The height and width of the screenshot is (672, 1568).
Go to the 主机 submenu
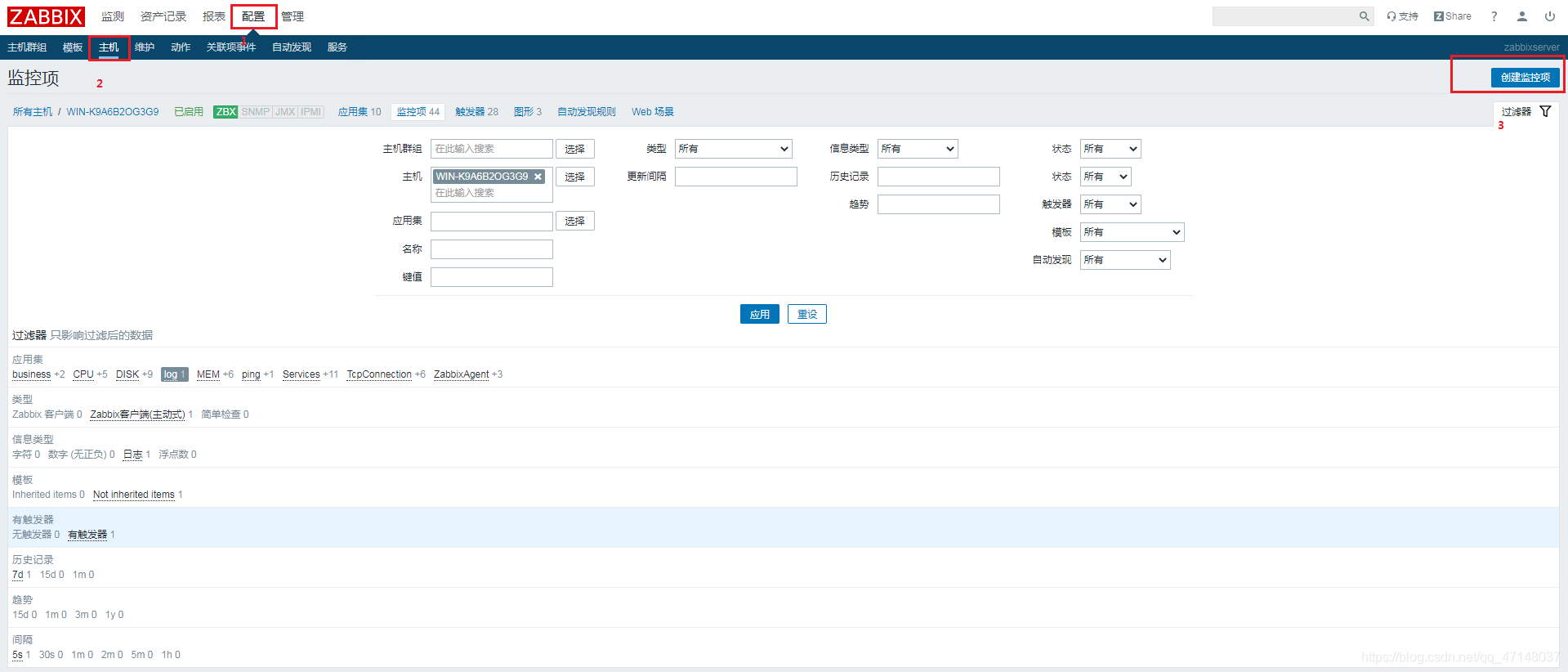pos(109,47)
